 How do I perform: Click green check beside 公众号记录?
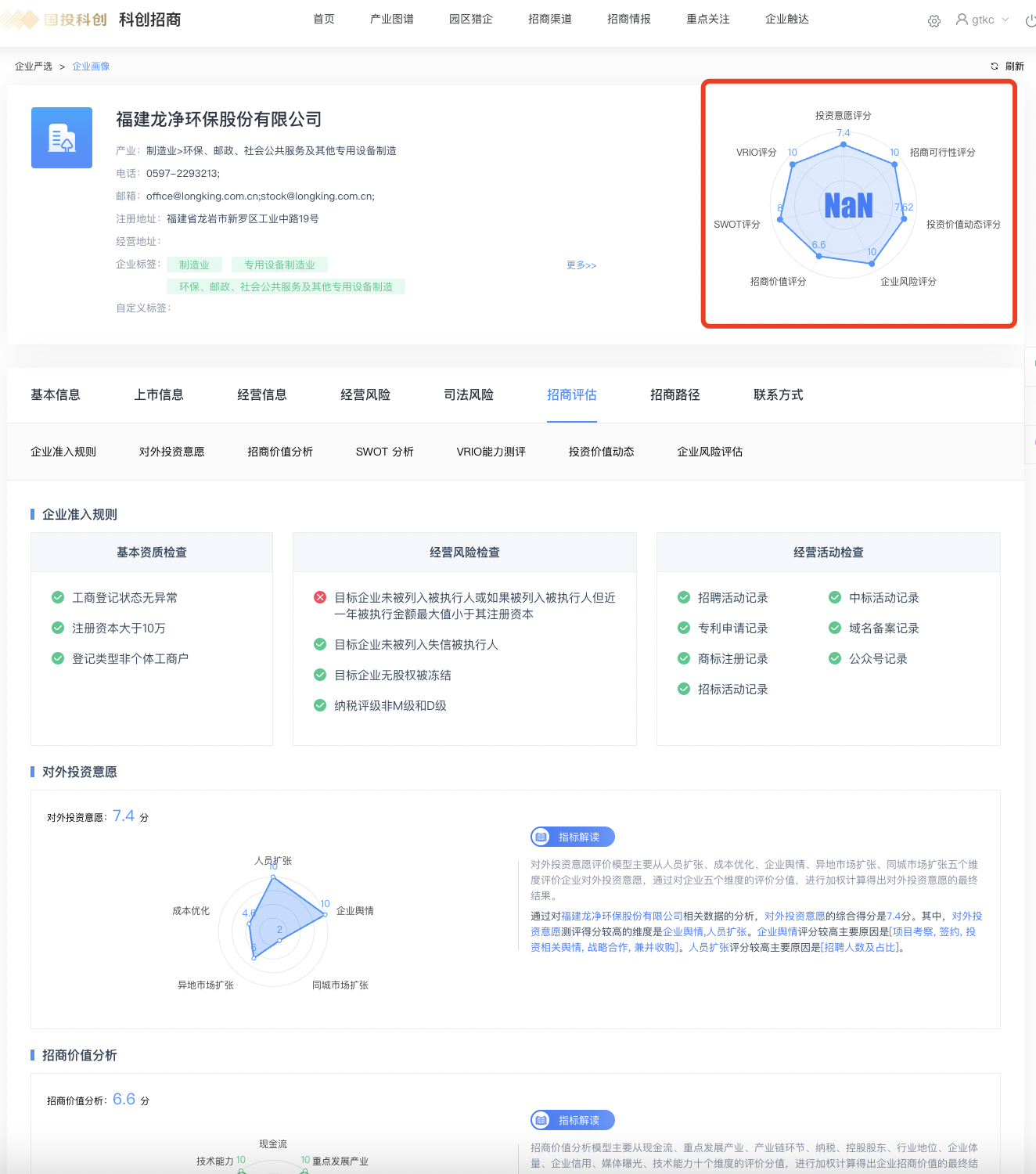[835, 659]
